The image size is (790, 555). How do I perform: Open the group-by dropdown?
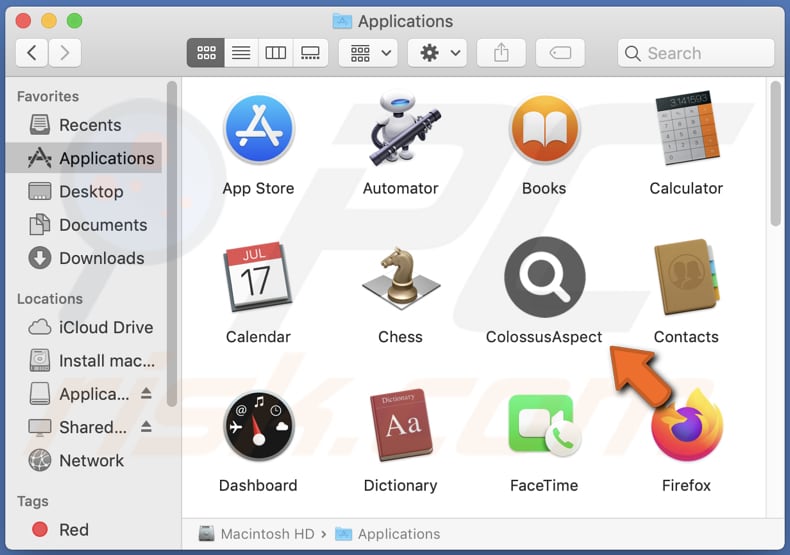point(368,53)
